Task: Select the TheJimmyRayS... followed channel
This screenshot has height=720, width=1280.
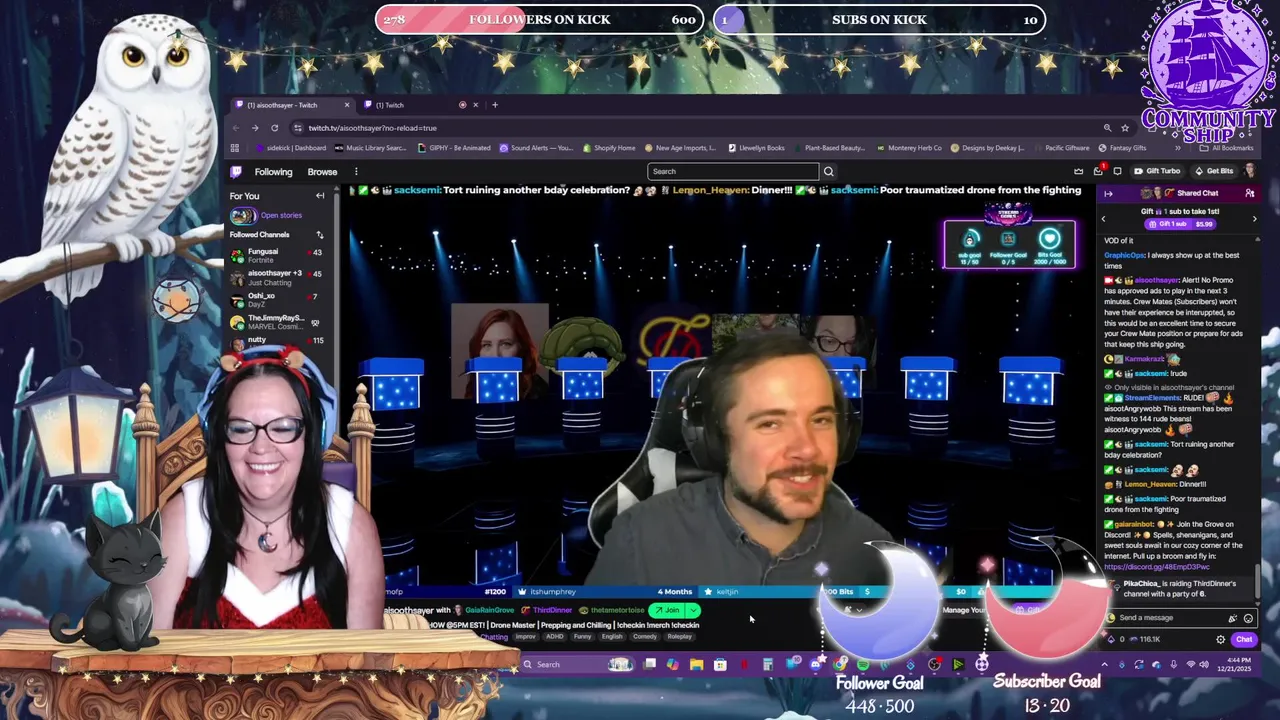Action: pyautogui.click(x=276, y=322)
